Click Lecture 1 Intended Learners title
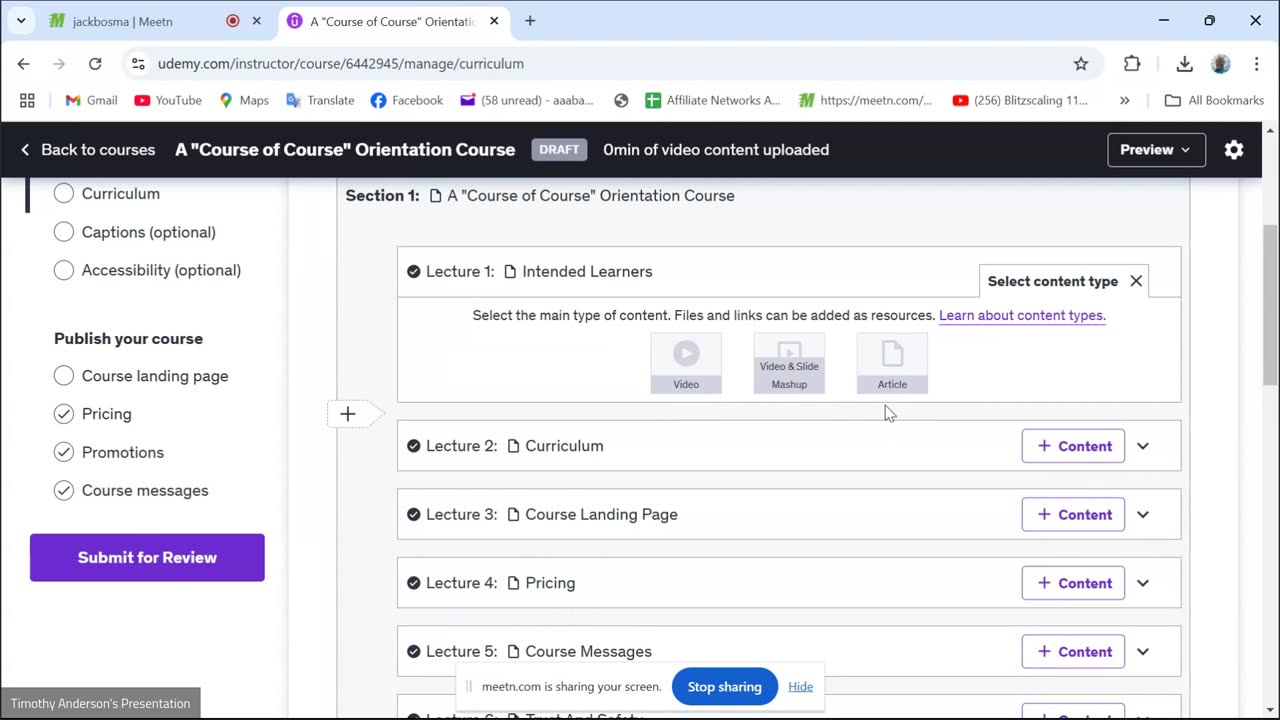 (x=587, y=272)
